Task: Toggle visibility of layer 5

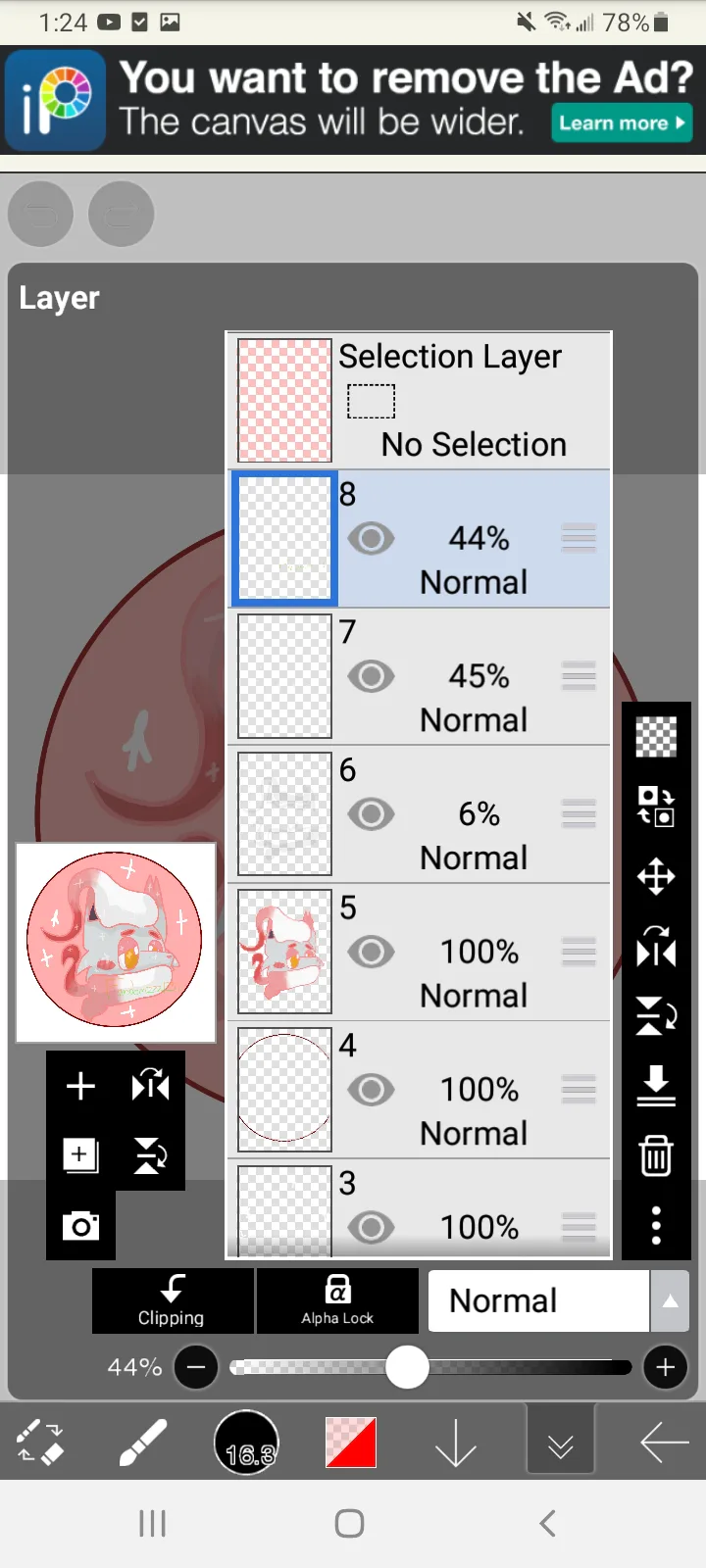Action: pos(371,952)
